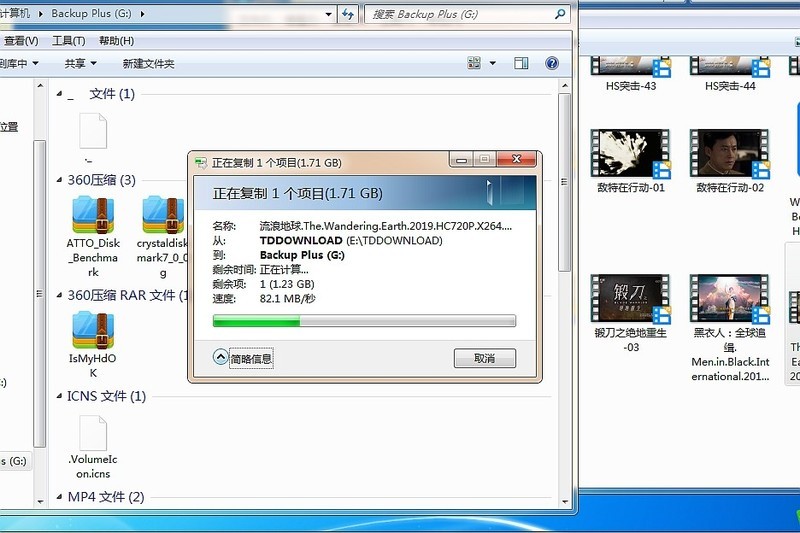Collapse the MP4 文件 (2) group
Image resolution: width=800 pixels, height=533 pixels.
click(59, 497)
